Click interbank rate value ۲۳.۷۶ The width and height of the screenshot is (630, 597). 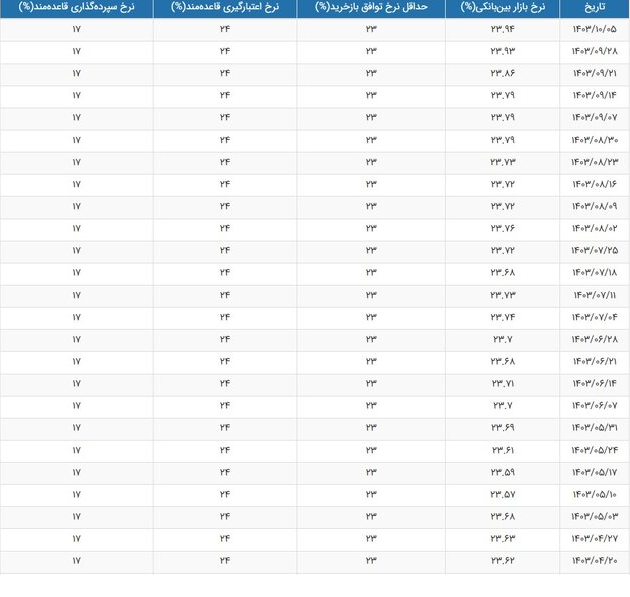click(x=503, y=228)
